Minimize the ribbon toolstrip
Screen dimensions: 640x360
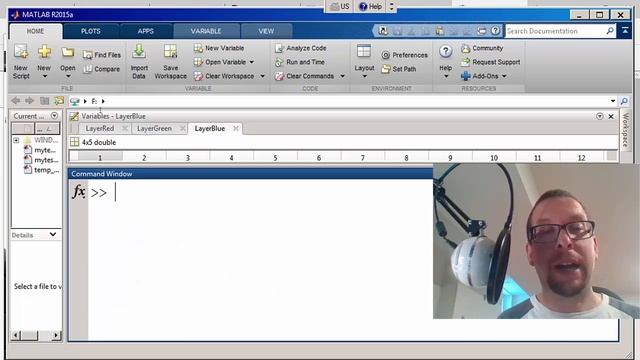[625, 31]
